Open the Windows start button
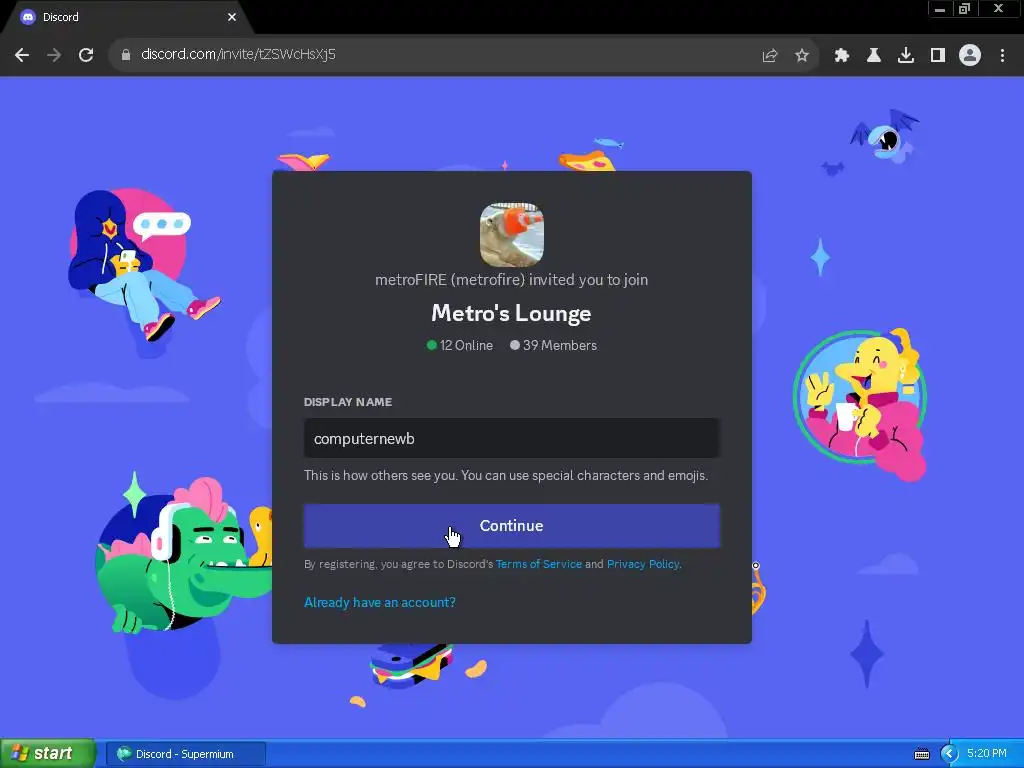This screenshot has width=1024, height=768. (48, 754)
